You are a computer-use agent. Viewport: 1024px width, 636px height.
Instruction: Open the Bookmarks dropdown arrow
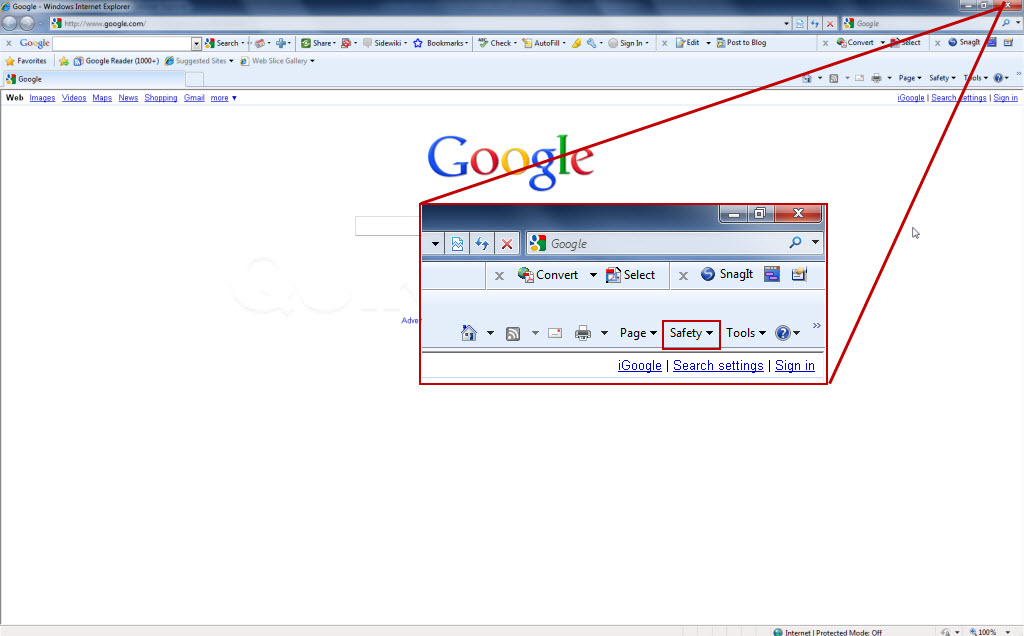[466, 43]
